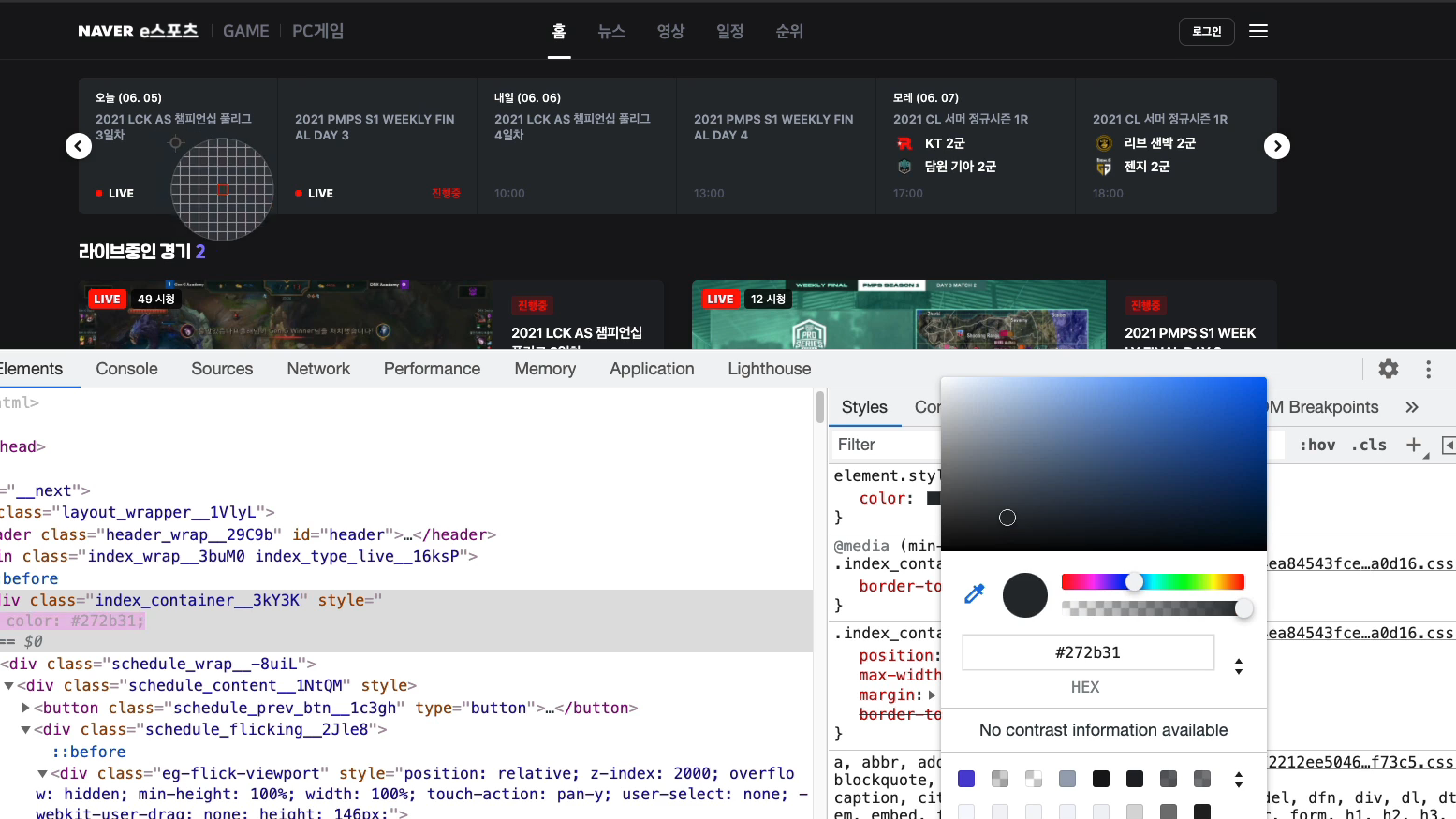
Task: Click the 'No contrast information available' text
Action: click(x=1103, y=730)
